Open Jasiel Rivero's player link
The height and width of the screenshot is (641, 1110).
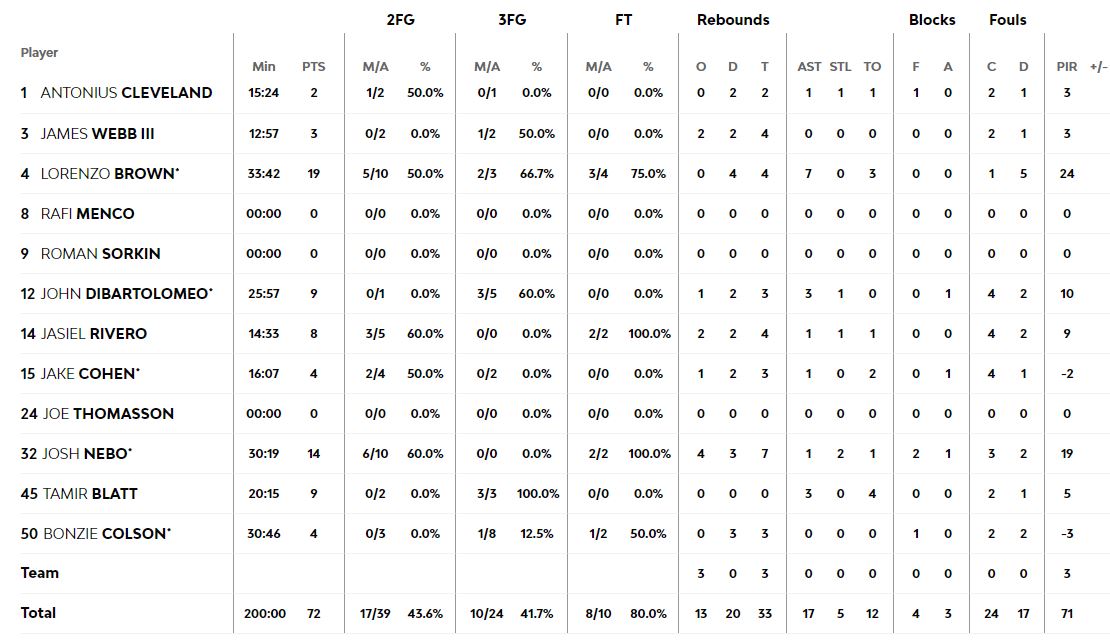(94, 333)
